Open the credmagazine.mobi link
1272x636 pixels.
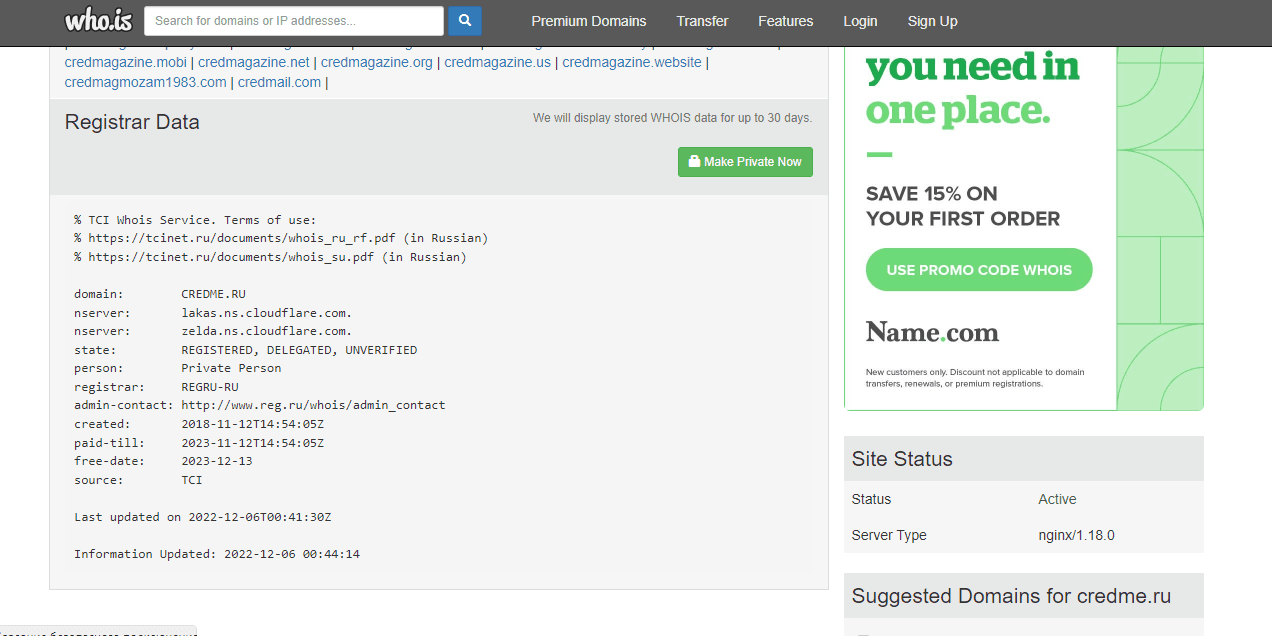pos(125,62)
